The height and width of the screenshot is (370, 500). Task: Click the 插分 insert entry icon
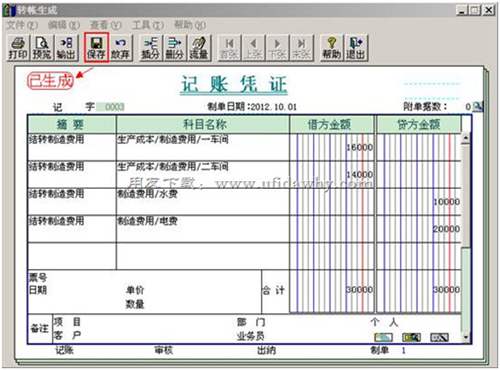tap(150, 48)
